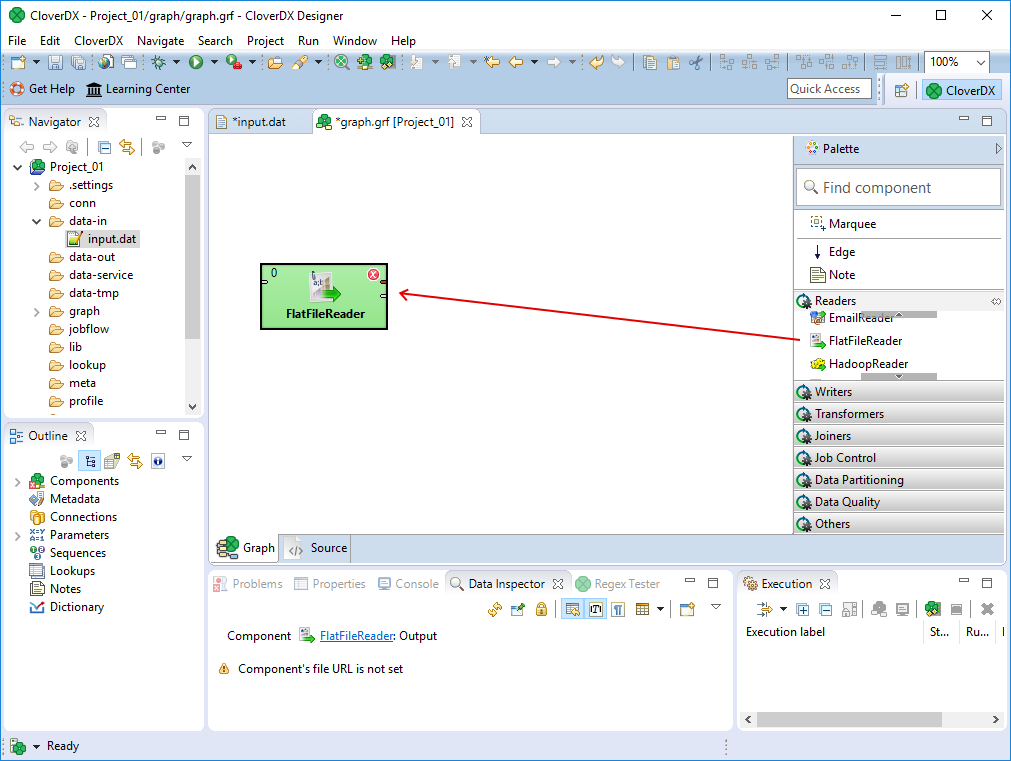Screen dimensions: 1011x761
Task: Open the 100% zoom level dropdown
Action: pyautogui.click(x=979, y=62)
